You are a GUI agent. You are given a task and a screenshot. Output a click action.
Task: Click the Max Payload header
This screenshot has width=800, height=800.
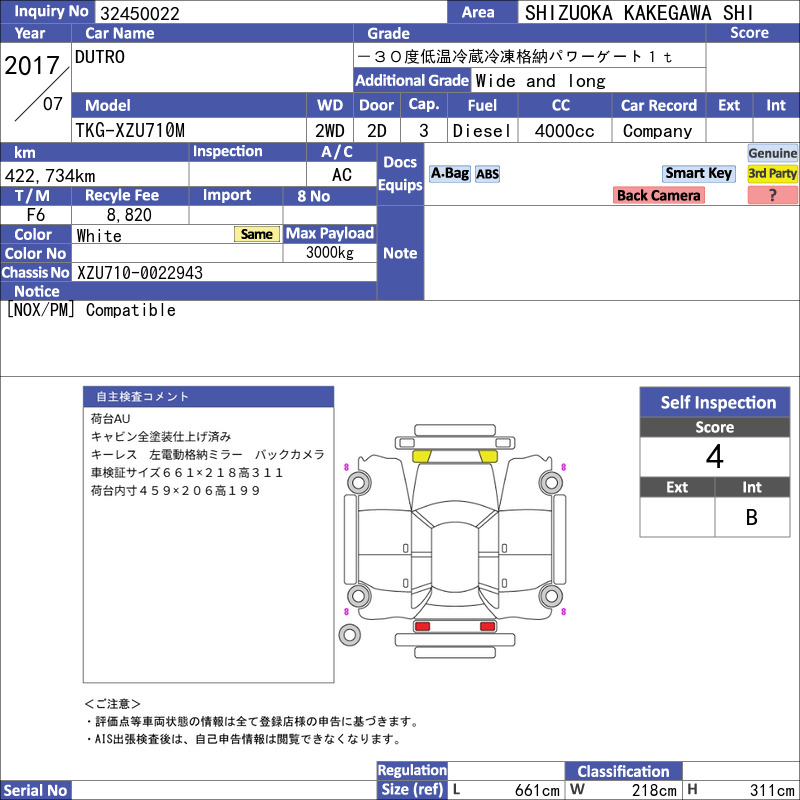click(x=330, y=233)
